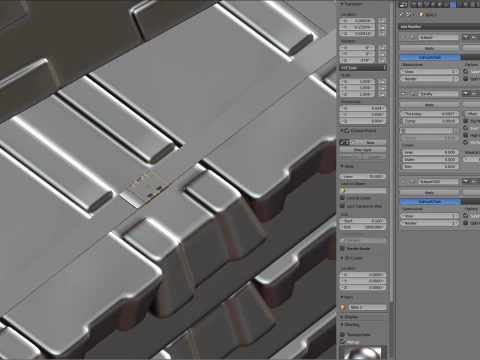This screenshot has width=480, height=360.
Task: Click the pin icon beside SEAL-1 breadcrumb
Action: (401, 15)
